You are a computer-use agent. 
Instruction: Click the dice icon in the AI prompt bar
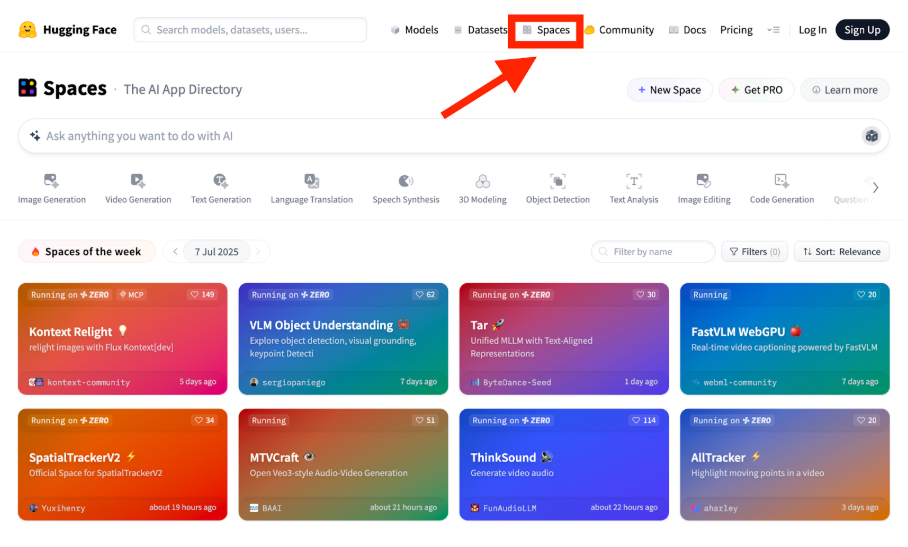pos(871,136)
